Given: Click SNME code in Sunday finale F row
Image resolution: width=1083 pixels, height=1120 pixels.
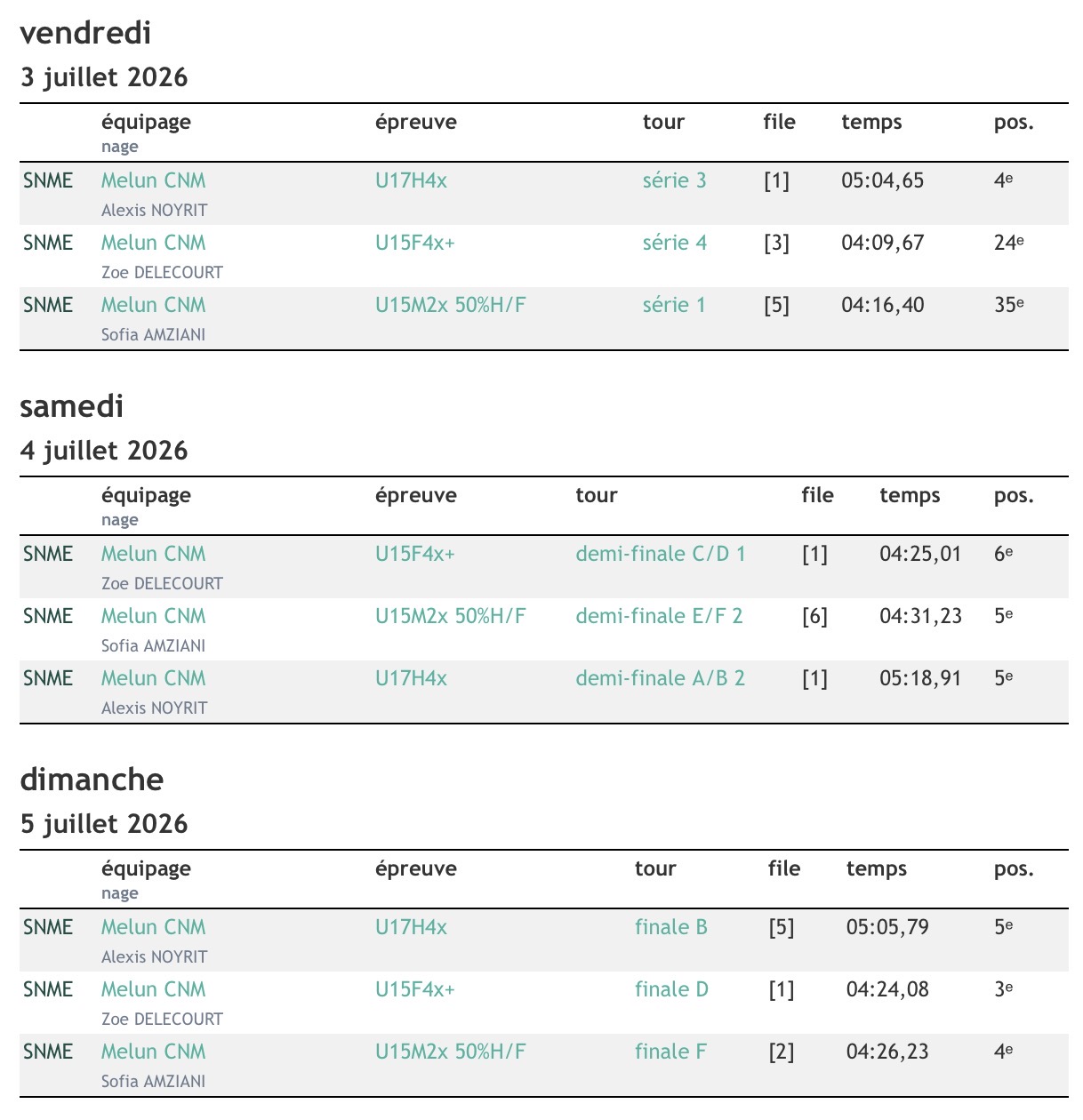Looking at the screenshot, I should (x=48, y=1052).
